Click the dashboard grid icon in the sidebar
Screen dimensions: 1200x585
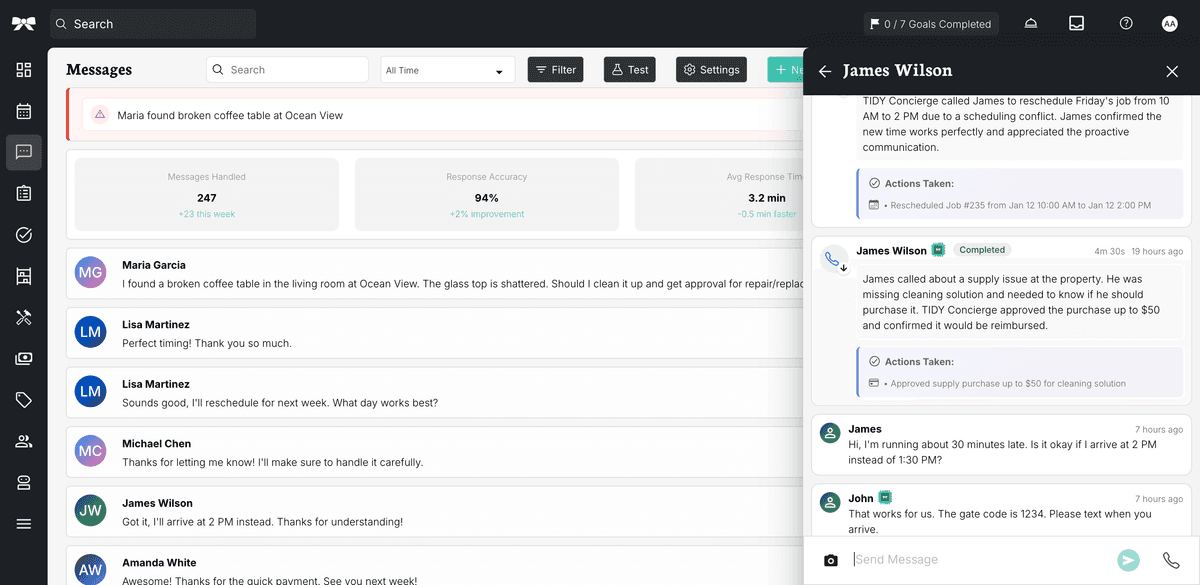point(24,70)
